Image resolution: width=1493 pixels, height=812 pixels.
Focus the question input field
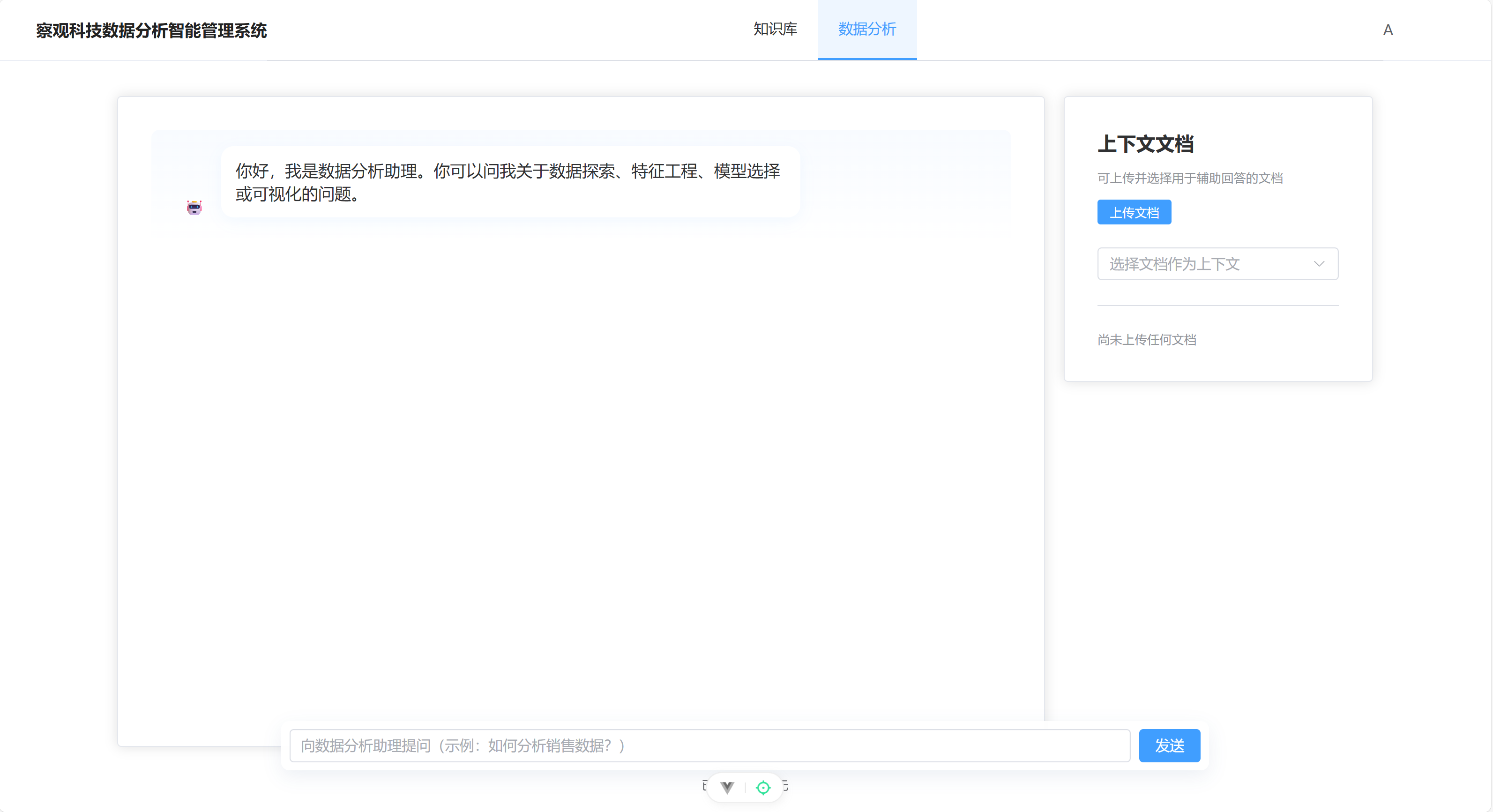(710, 745)
